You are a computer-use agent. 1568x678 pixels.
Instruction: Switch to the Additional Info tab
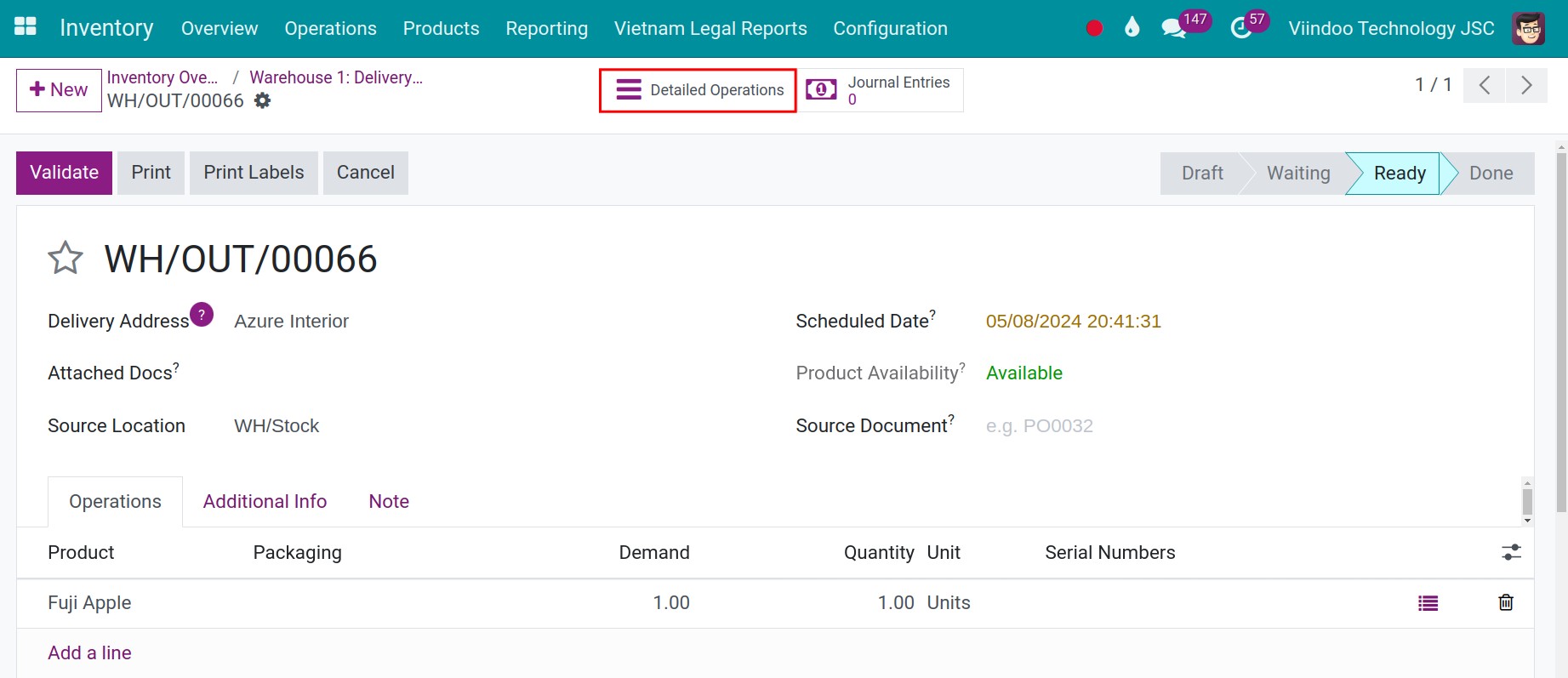265,502
